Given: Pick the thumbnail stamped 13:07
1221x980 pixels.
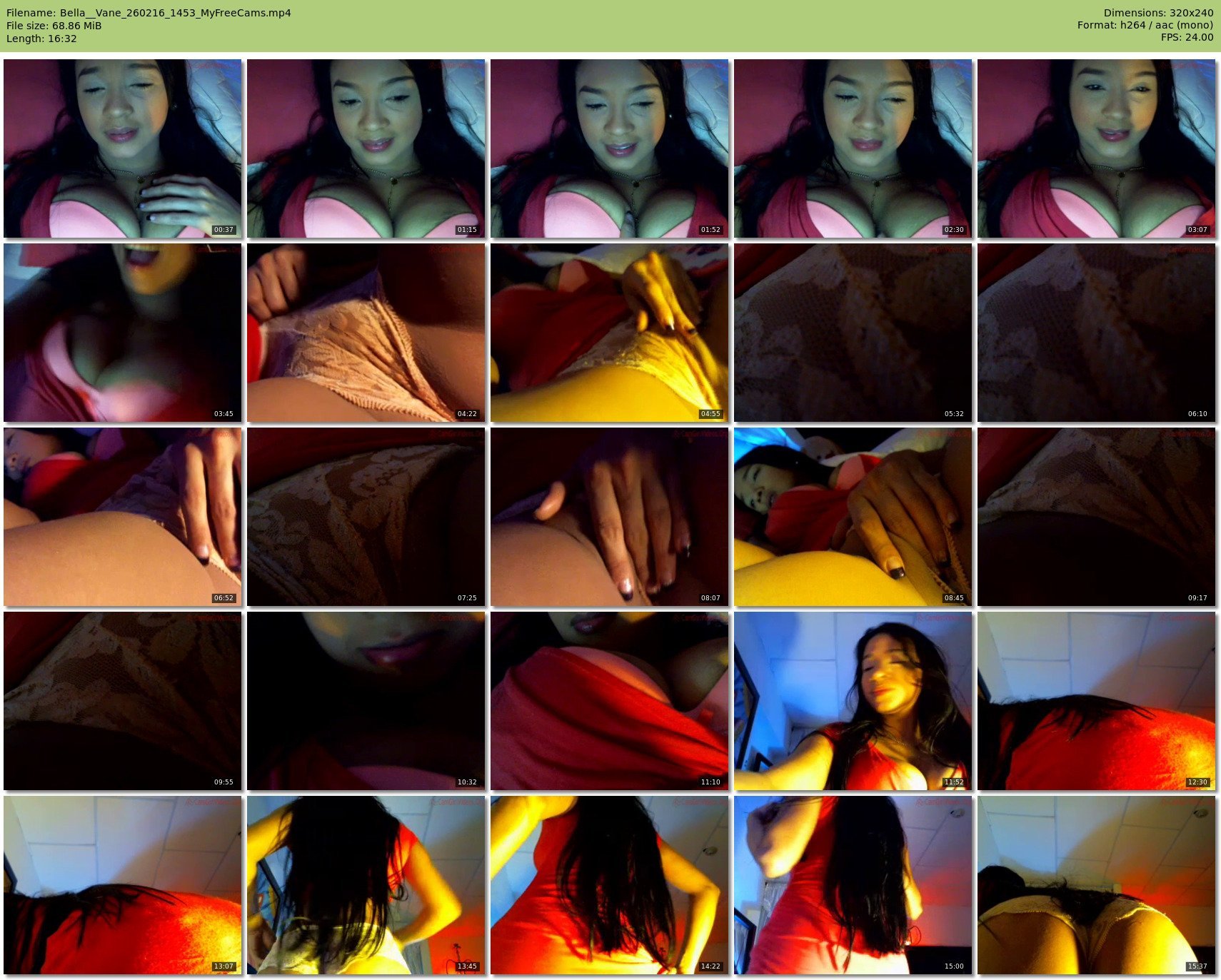Looking at the screenshot, I should click(123, 885).
